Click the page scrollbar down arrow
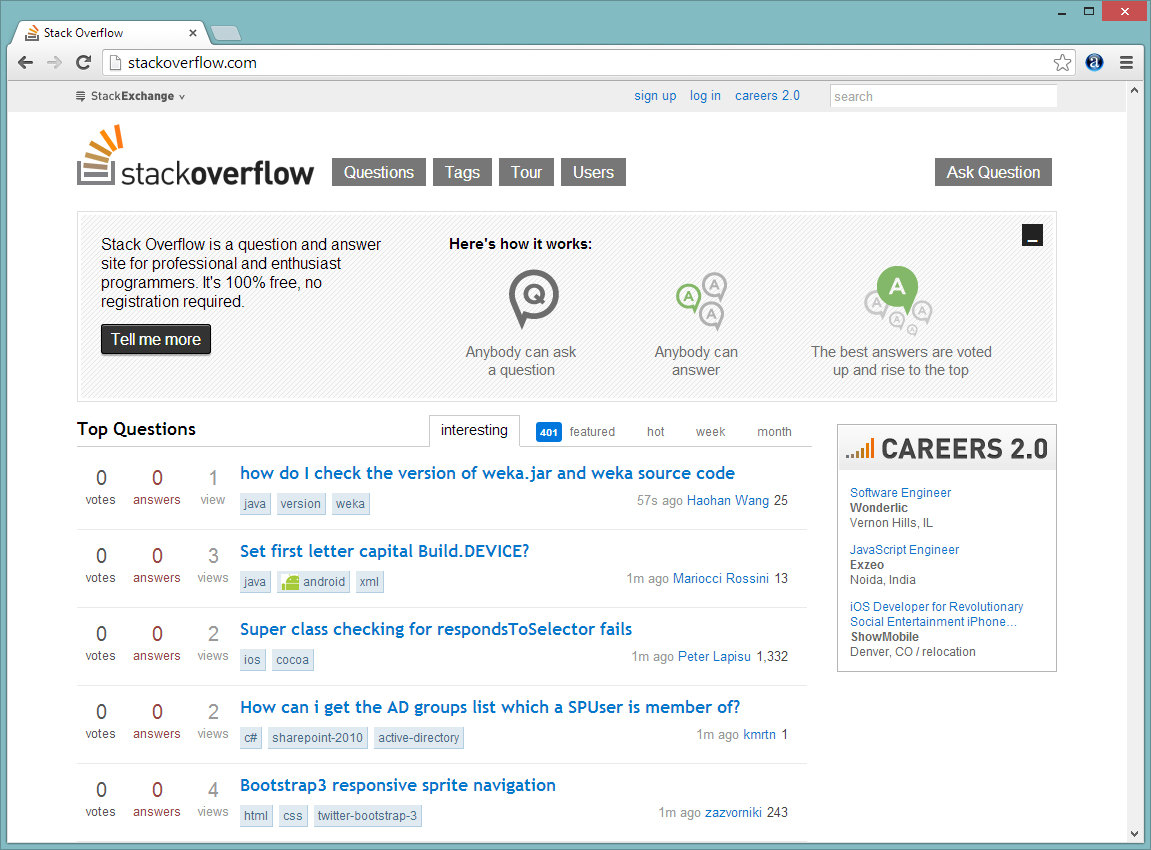The width and height of the screenshot is (1151, 850). [1135, 833]
